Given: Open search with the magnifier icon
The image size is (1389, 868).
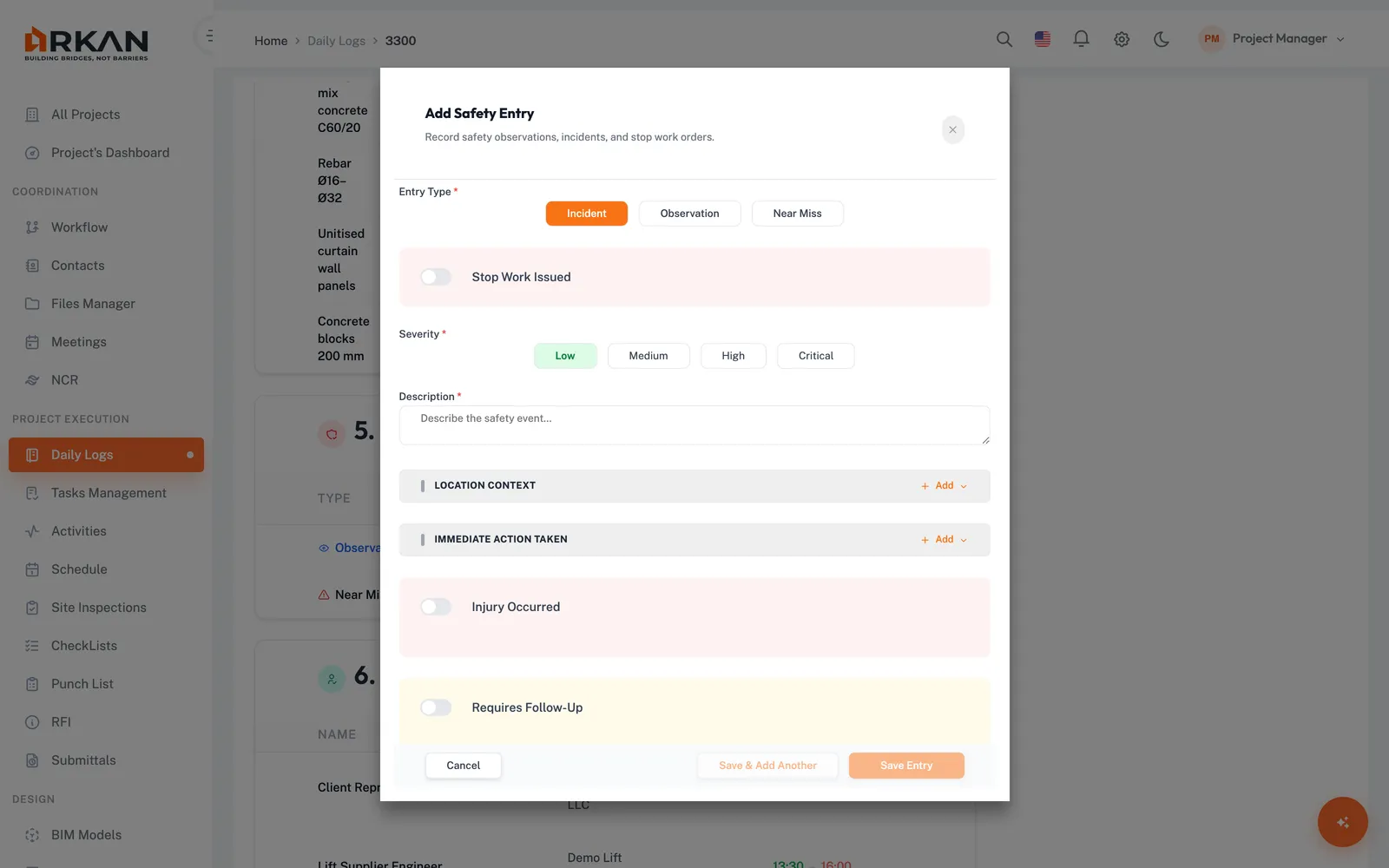Looking at the screenshot, I should click(x=1004, y=39).
